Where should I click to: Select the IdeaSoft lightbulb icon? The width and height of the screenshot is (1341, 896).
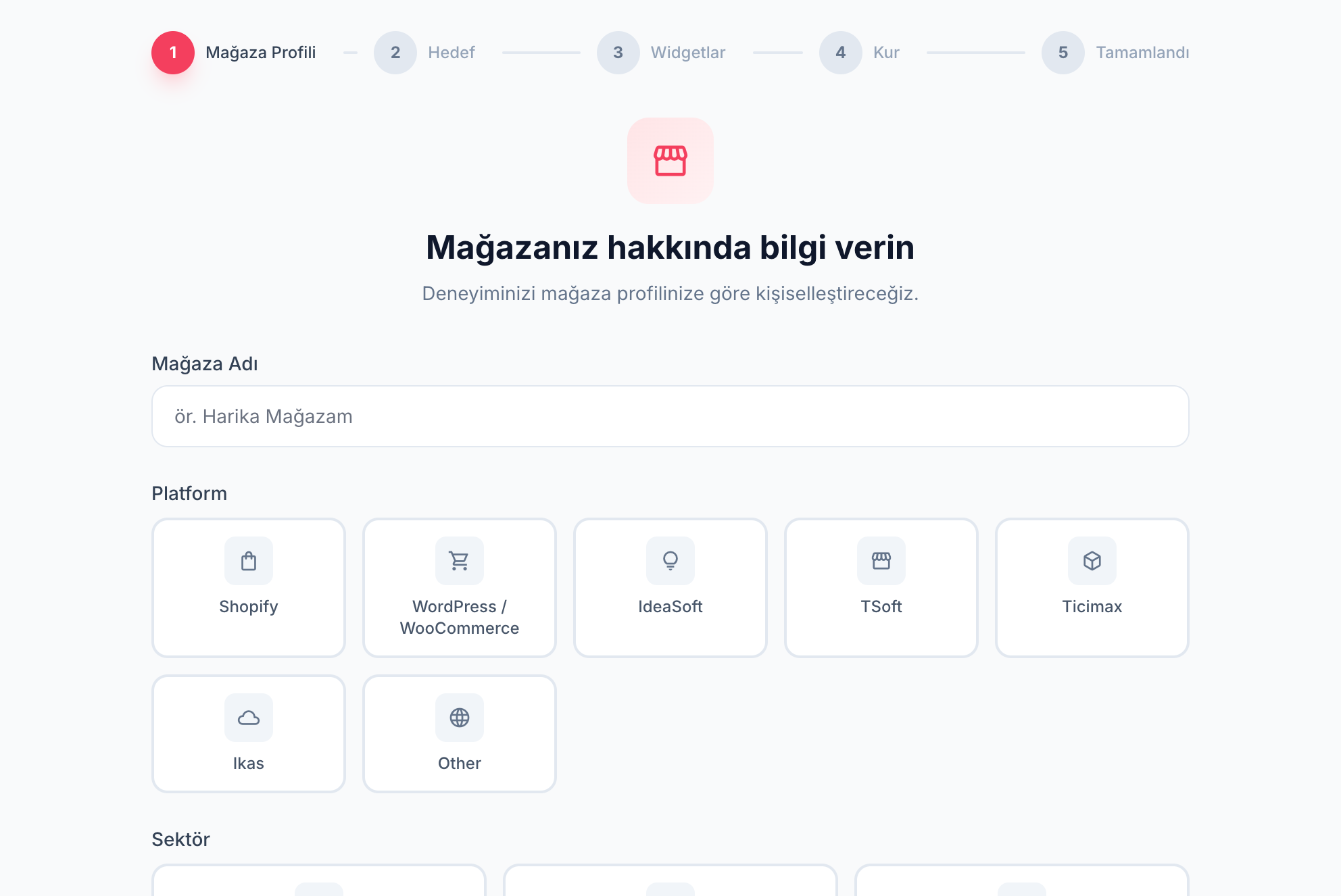(x=670, y=561)
